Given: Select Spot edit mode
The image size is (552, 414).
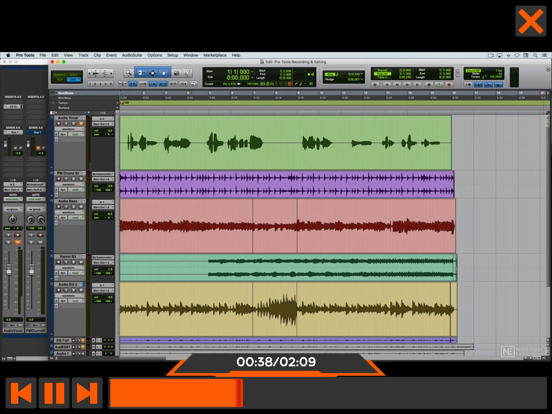Looking at the screenshot, I should (74, 75).
